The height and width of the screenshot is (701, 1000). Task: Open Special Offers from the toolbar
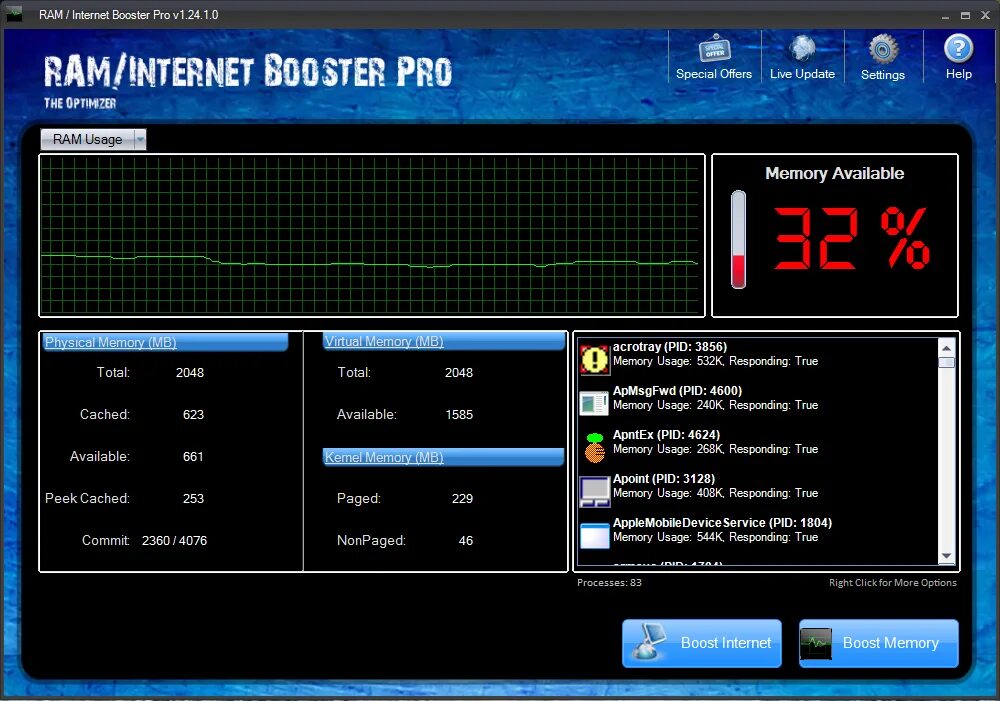coord(714,57)
